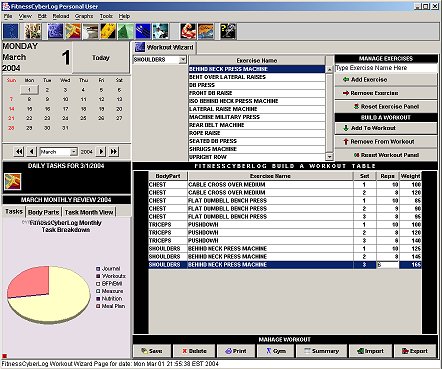Click the green pyramid toolbar icon
The width and height of the screenshot is (442, 369).
point(125,32)
